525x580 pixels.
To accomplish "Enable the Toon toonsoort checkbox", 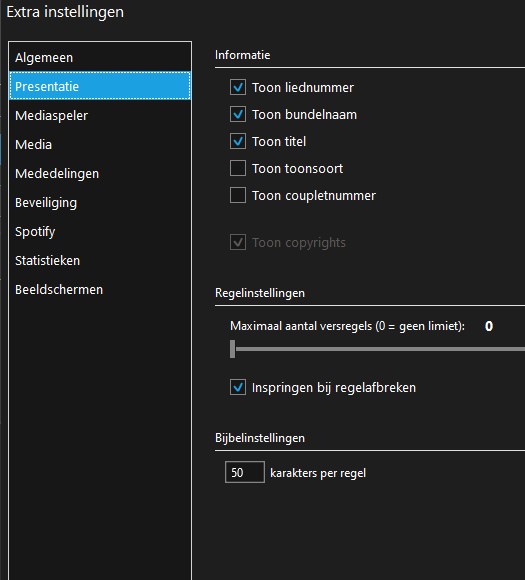I will tap(238, 168).
